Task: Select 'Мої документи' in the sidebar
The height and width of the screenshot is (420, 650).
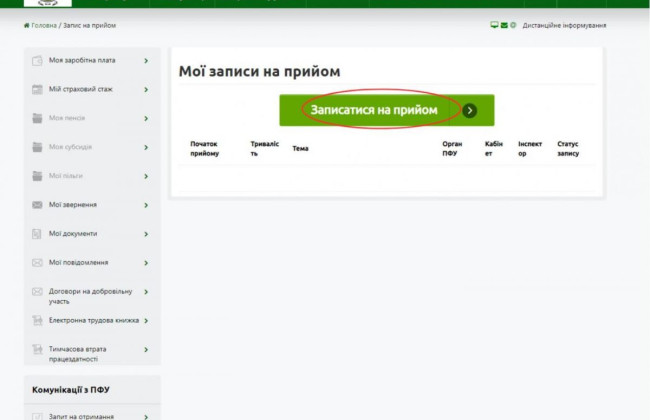Action: [73, 234]
